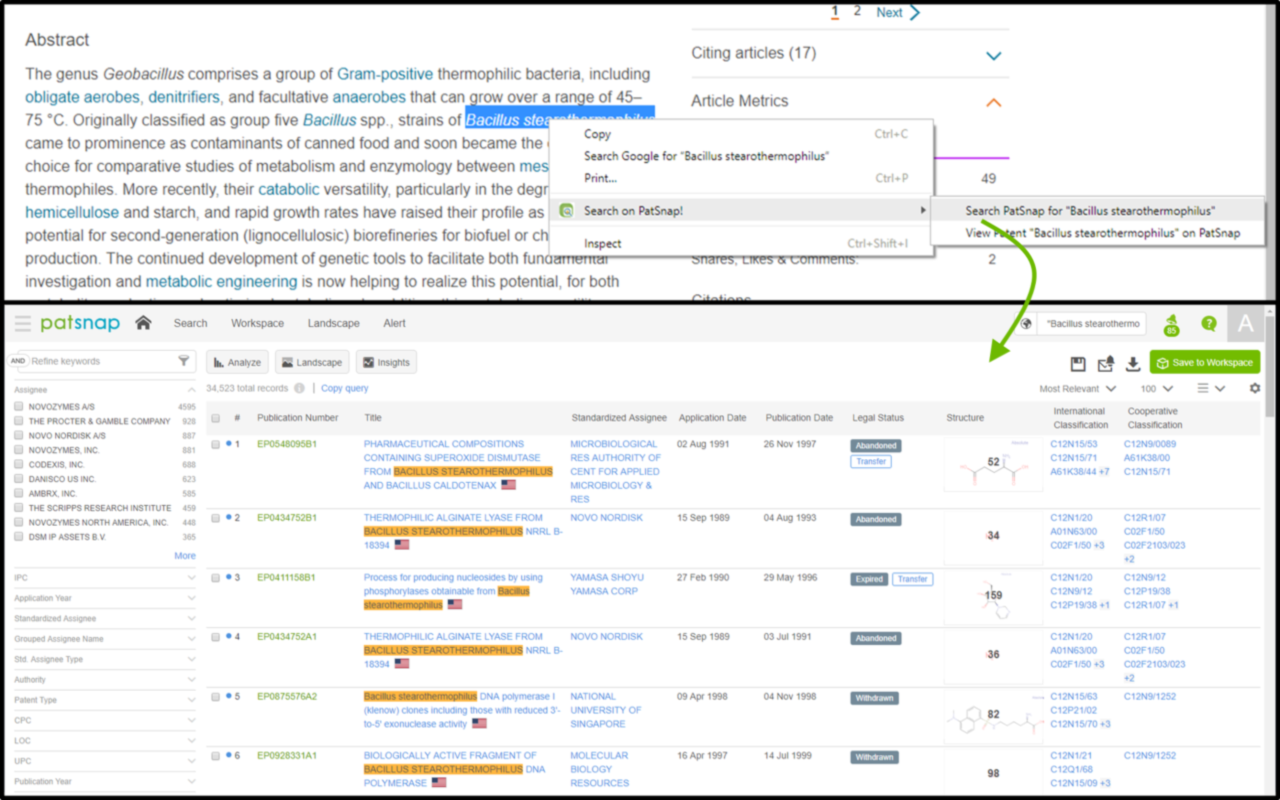Collapse the Assignee filter section
Viewport: 1280px width, 800px height.
191,389
